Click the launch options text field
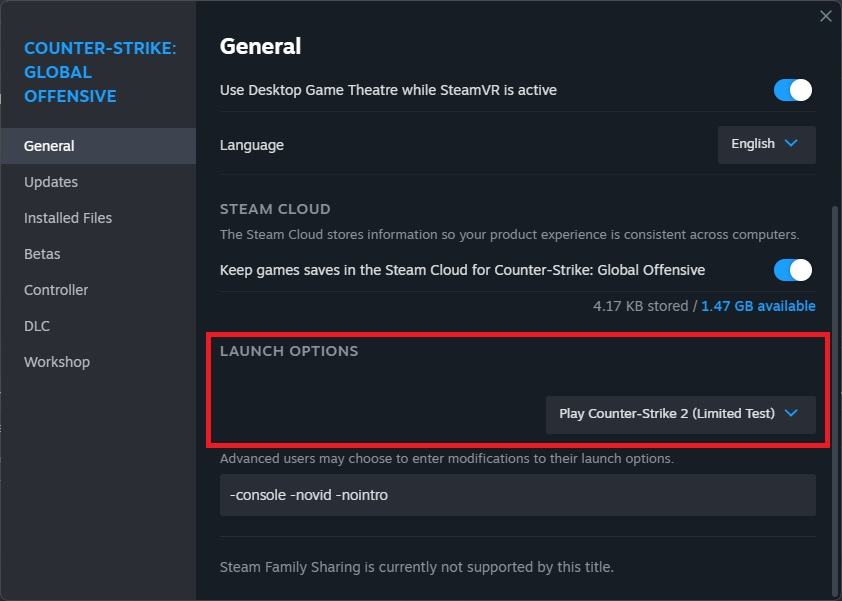842x601 pixels. pyautogui.click(x=518, y=495)
